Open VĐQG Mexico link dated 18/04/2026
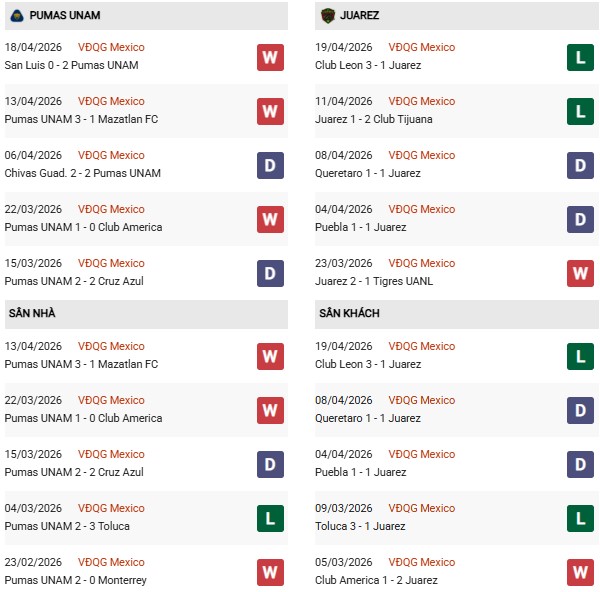This screenshot has height=592, width=600. tap(111, 47)
